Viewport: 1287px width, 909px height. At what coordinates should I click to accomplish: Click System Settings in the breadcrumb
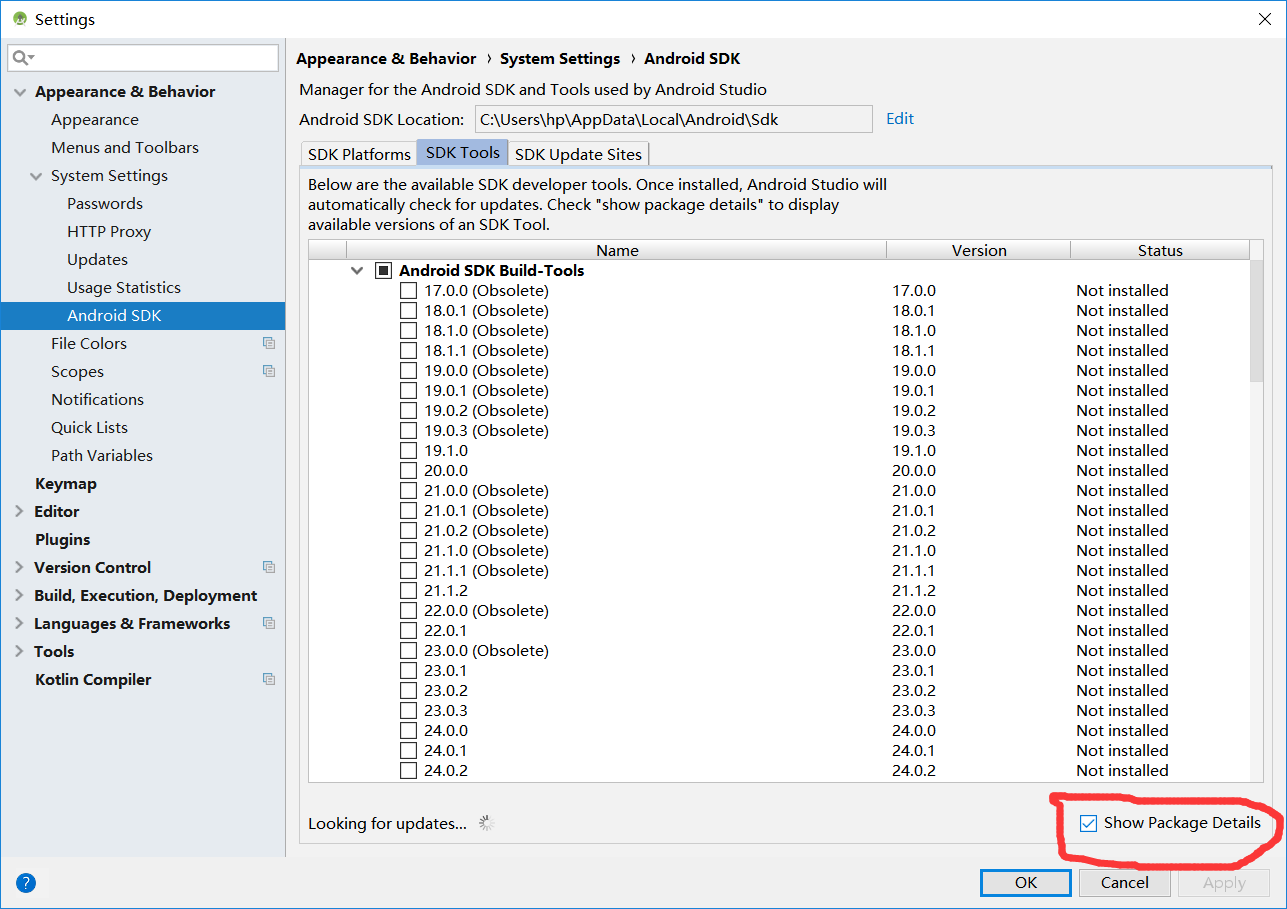pos(560,59)
